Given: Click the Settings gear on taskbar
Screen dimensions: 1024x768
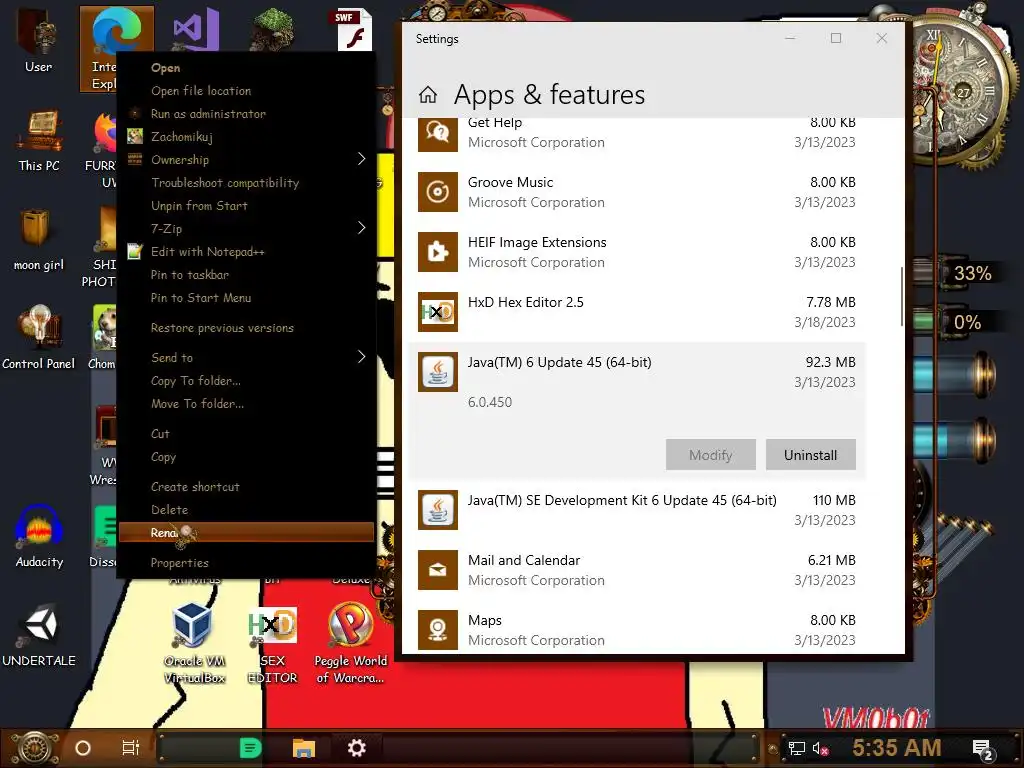Looking at the screenshot, I should pos(357,748).
